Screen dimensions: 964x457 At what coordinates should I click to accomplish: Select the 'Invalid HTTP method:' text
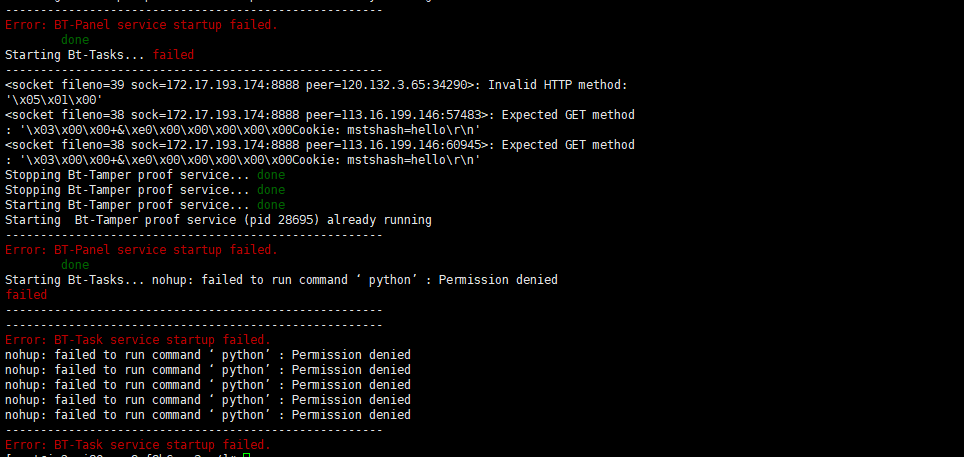pyautogui.click(x=558, y=85)
